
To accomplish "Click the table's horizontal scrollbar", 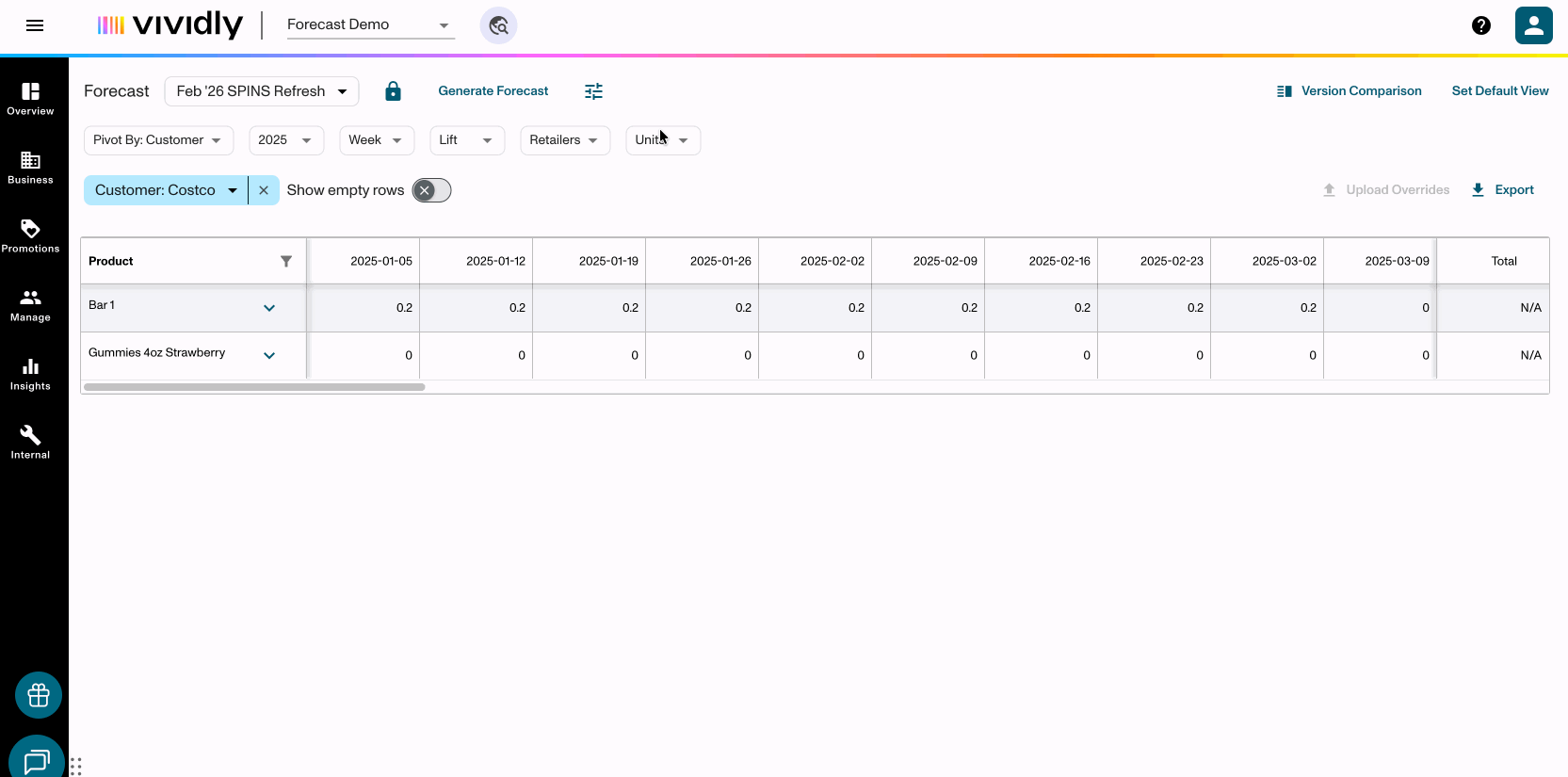I will point(254,387).
